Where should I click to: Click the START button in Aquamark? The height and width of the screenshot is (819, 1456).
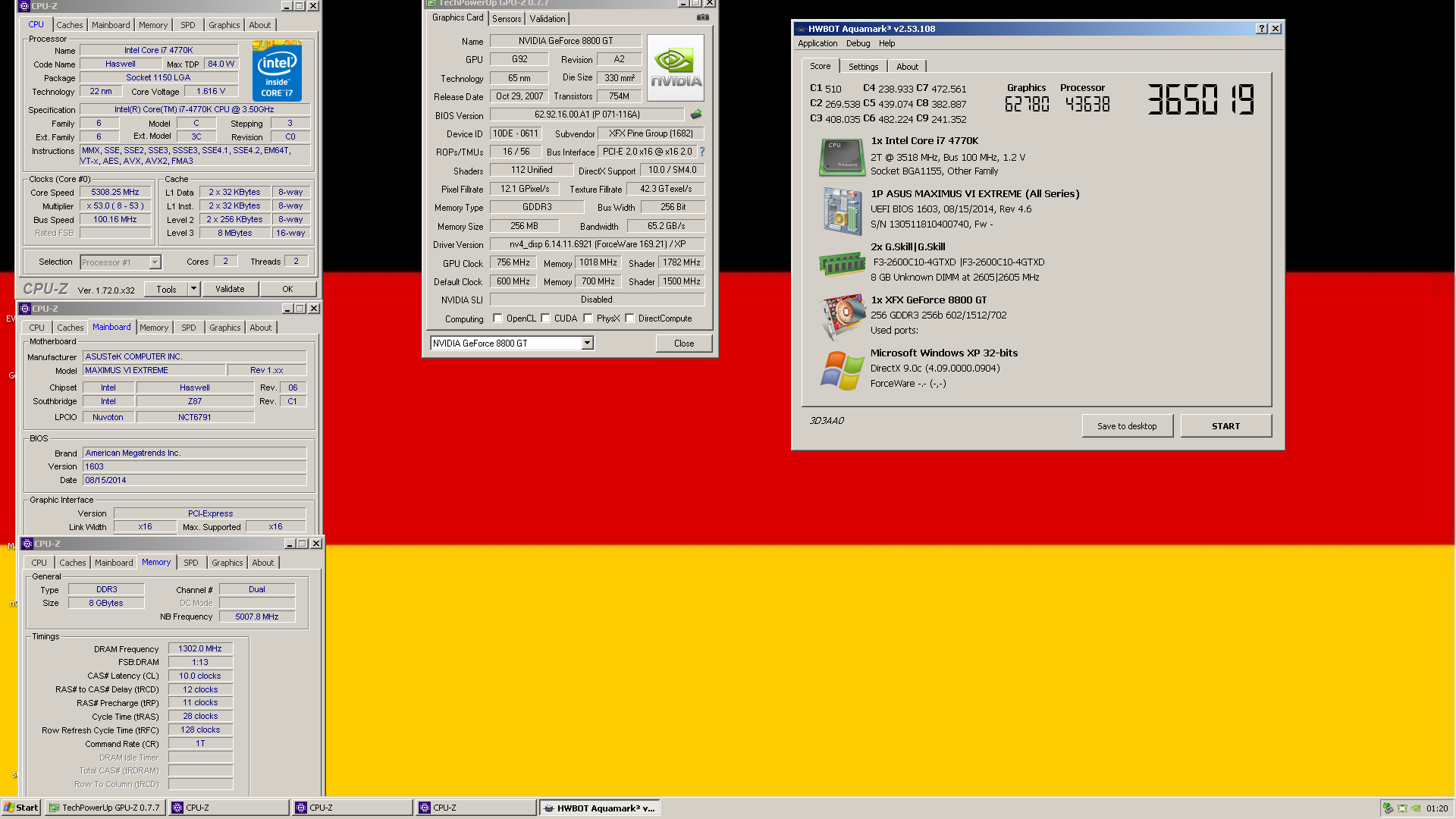(x=1225, y=426)
